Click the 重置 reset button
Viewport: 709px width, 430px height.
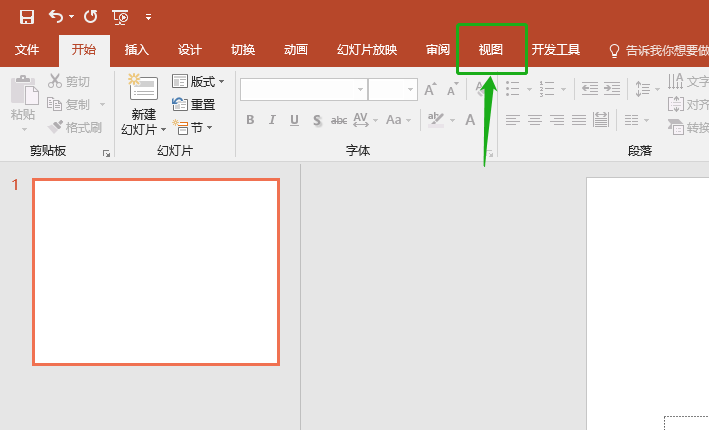194,104
